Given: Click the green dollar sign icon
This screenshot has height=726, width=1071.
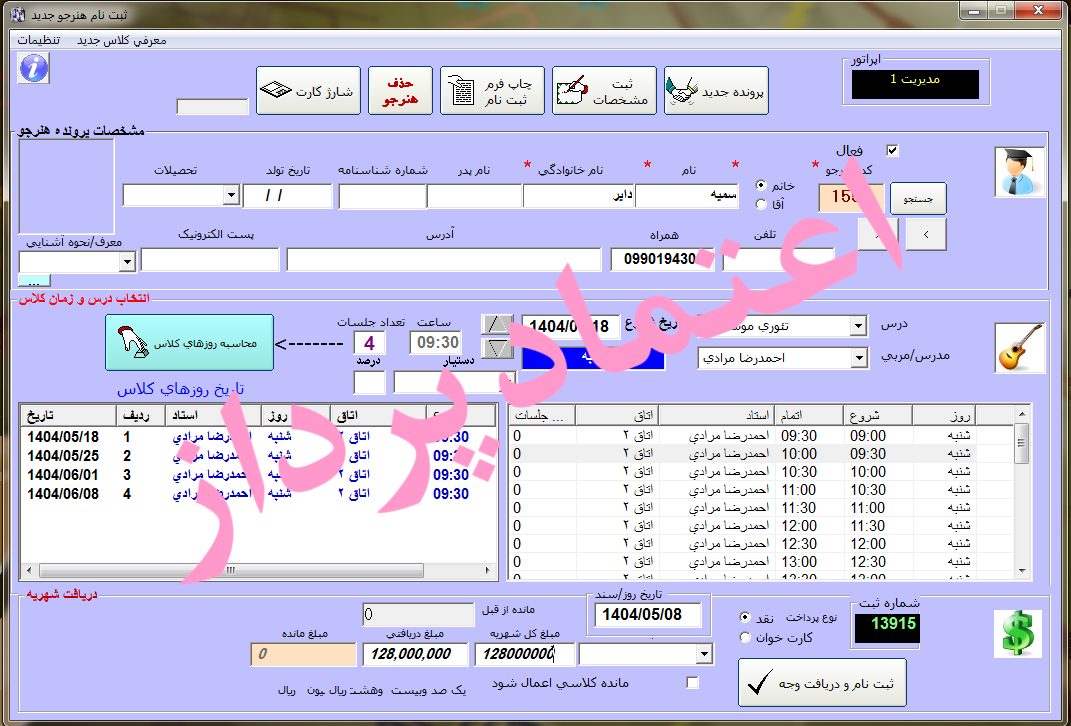Looking at the screenshot, I should [1019, 635].
